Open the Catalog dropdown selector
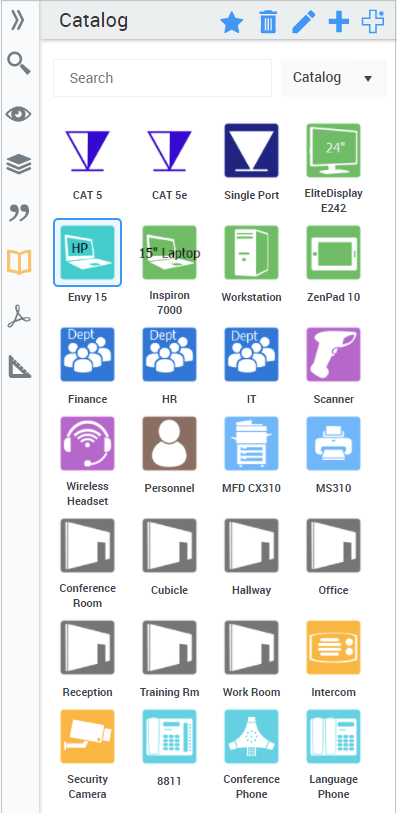The width and height of the screenshot is (398, 813). (334, 78)
